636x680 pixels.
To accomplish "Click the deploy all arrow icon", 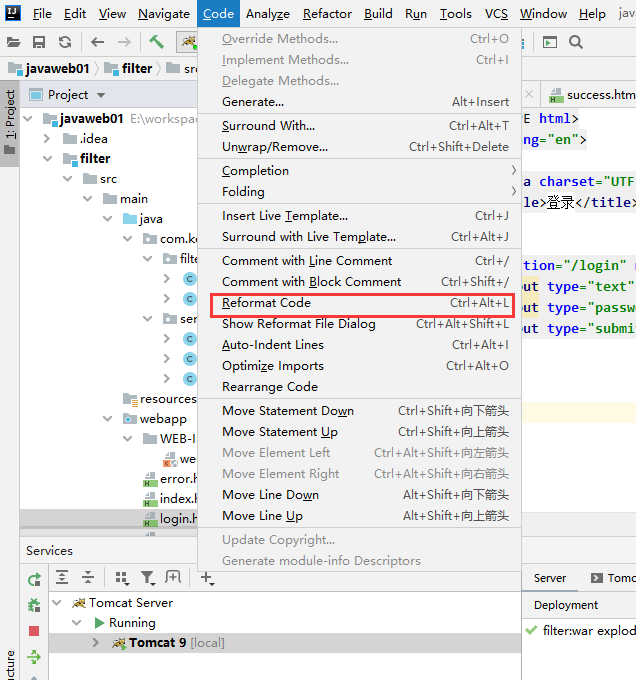I will point(34,657).
